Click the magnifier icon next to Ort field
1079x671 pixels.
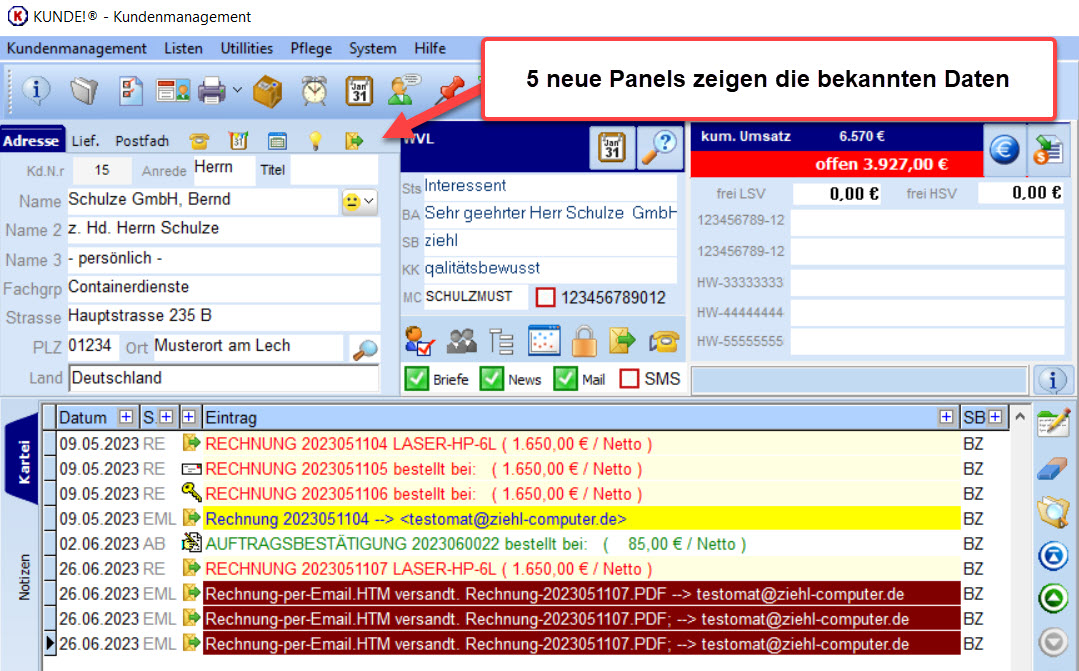pyautogui.click(x=365, y=348)
